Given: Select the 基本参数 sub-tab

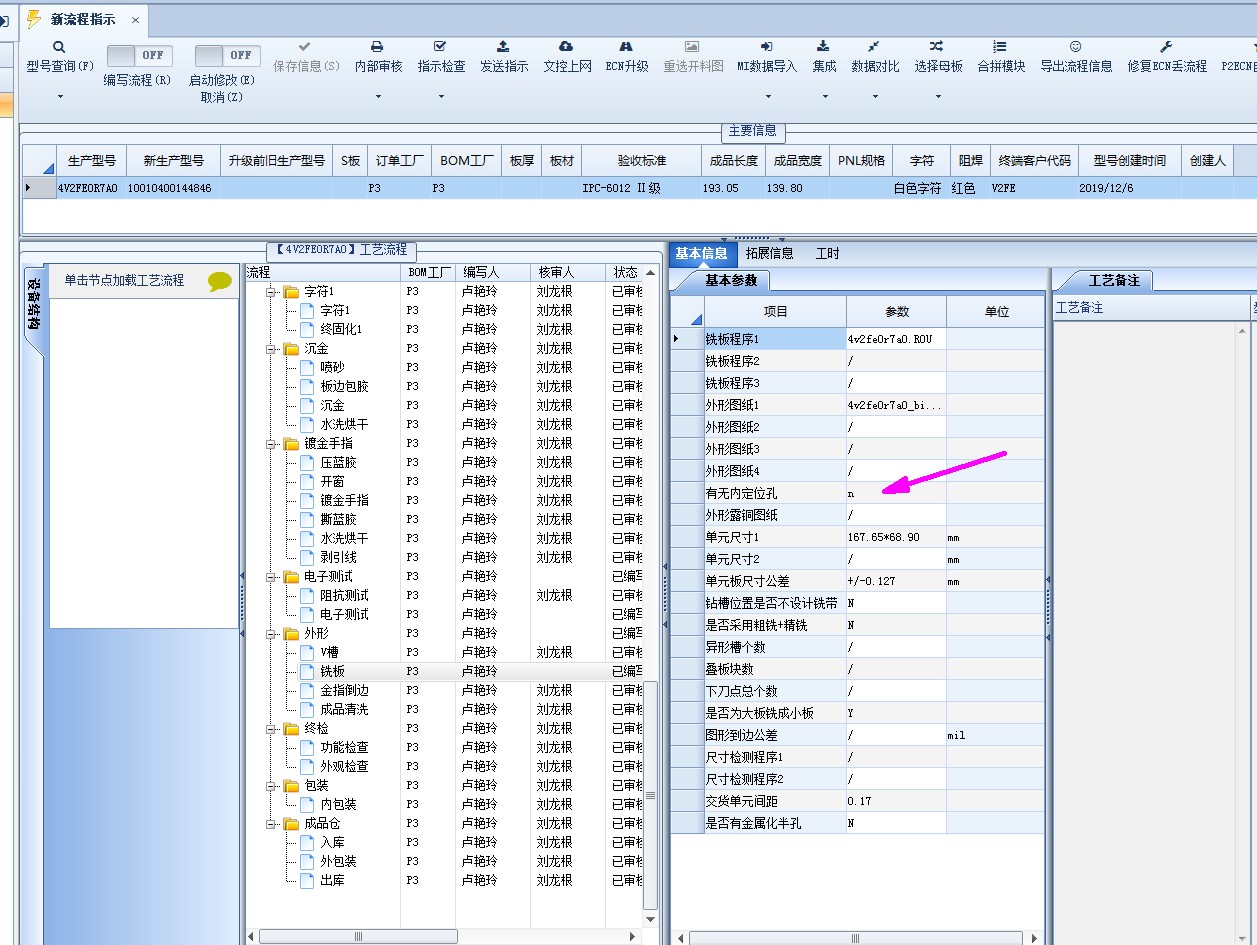Looking at the screenshot, I should (x=732, y=280).
